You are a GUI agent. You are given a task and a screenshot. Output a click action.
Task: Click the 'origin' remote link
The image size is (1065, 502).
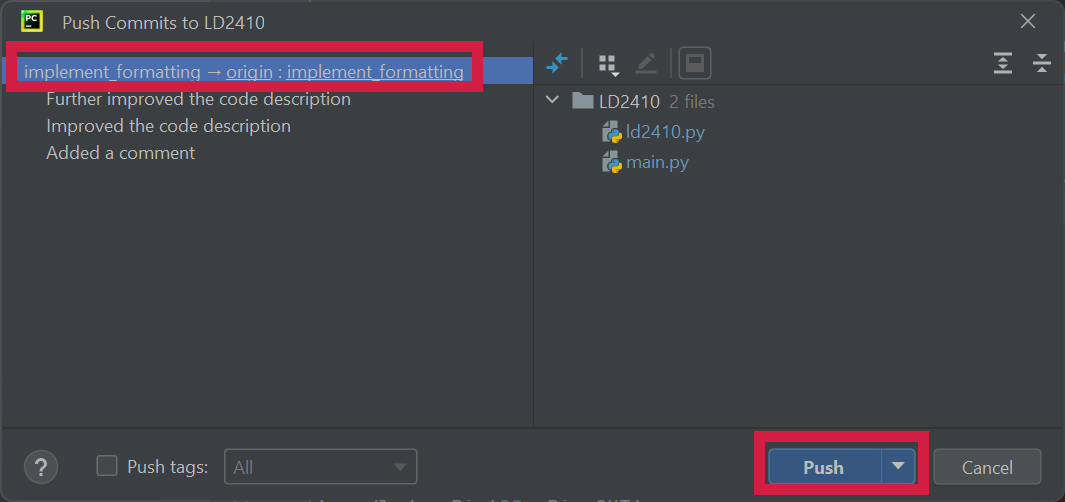coord(249,72)
